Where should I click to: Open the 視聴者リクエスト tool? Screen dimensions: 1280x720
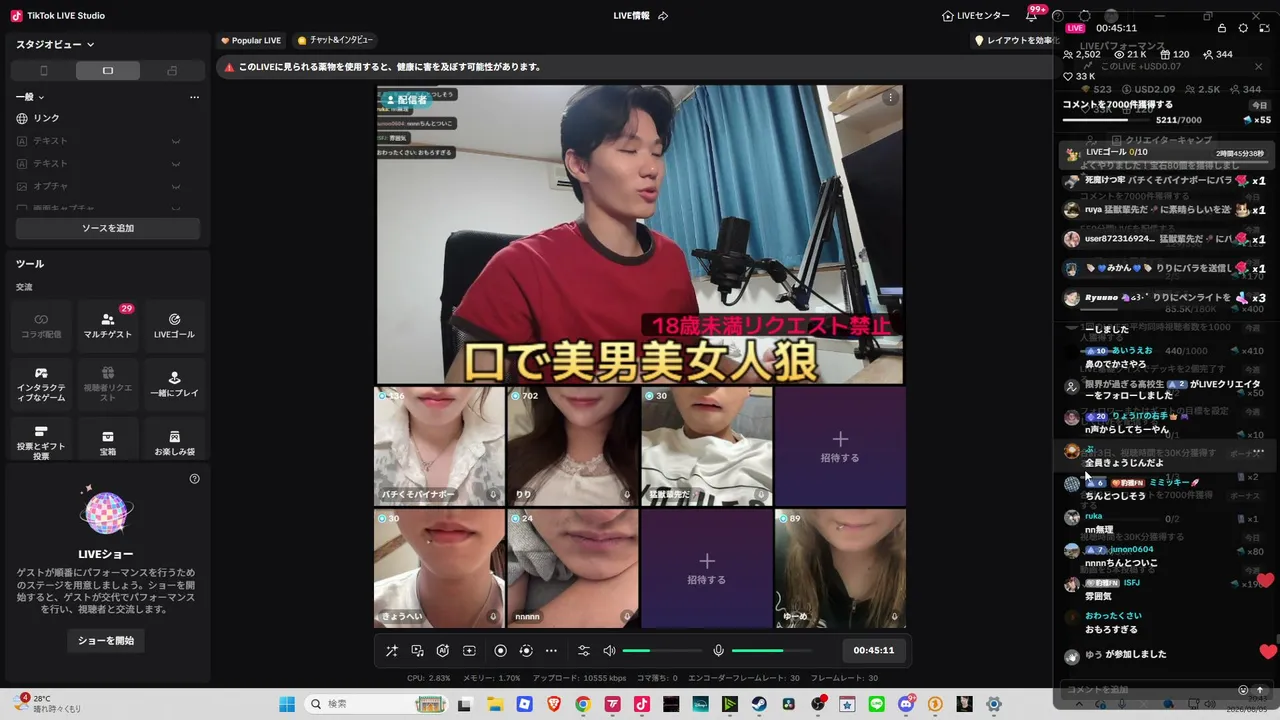point(108,385)
